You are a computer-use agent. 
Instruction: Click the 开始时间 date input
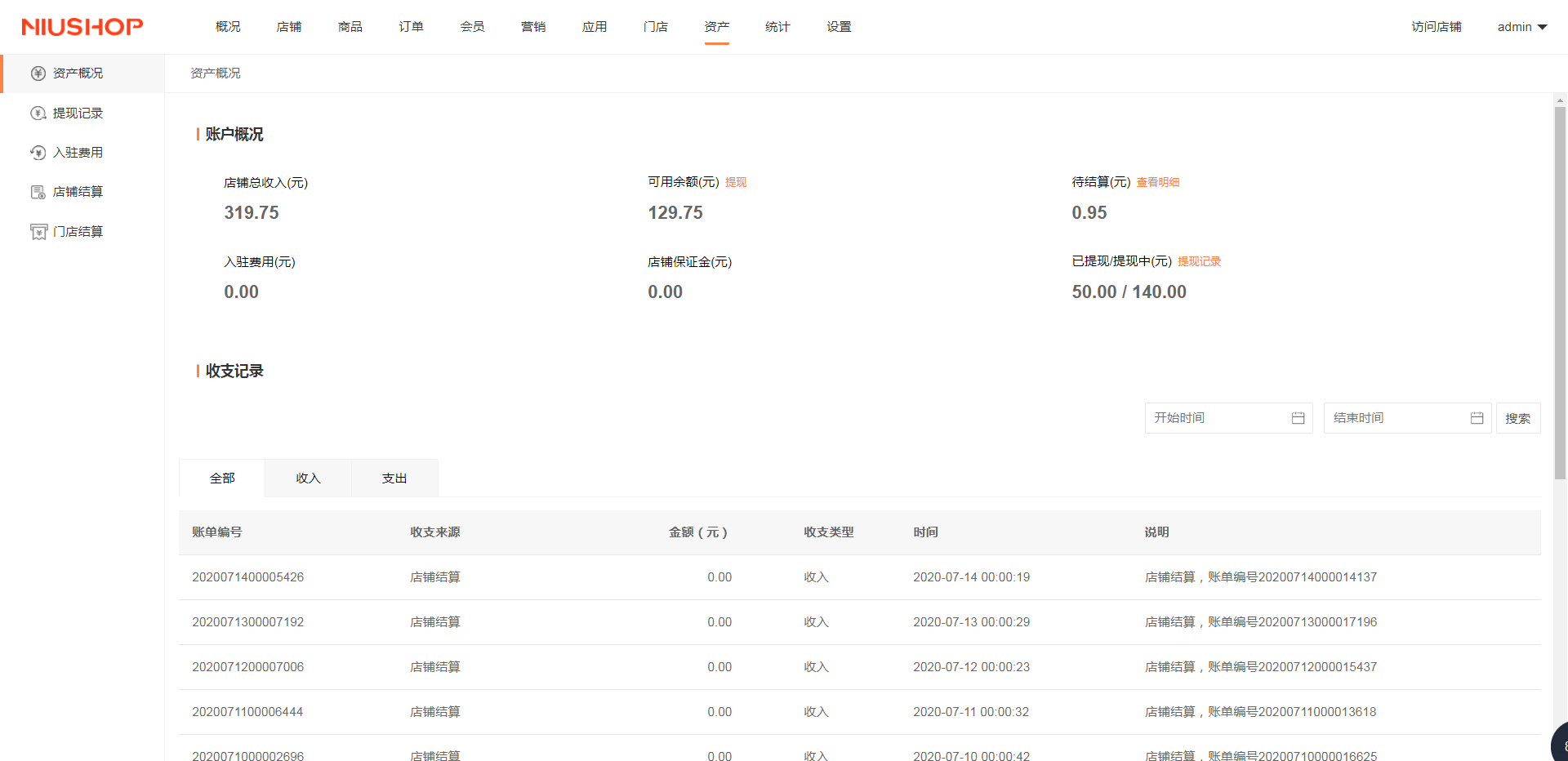1228,418
